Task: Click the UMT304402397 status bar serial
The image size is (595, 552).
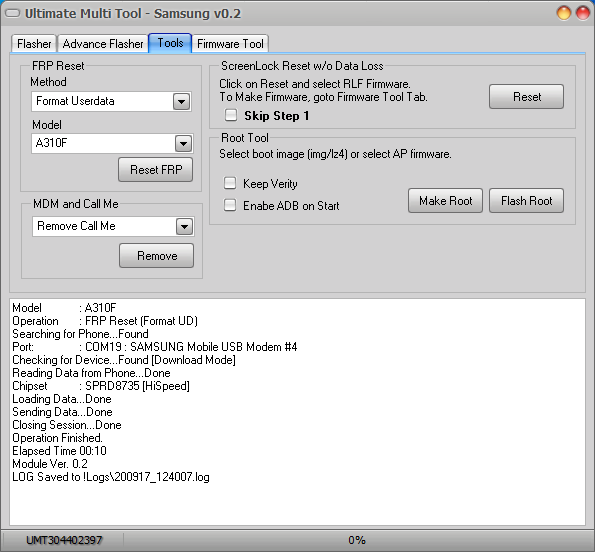Action: click(x=64, y=540)
